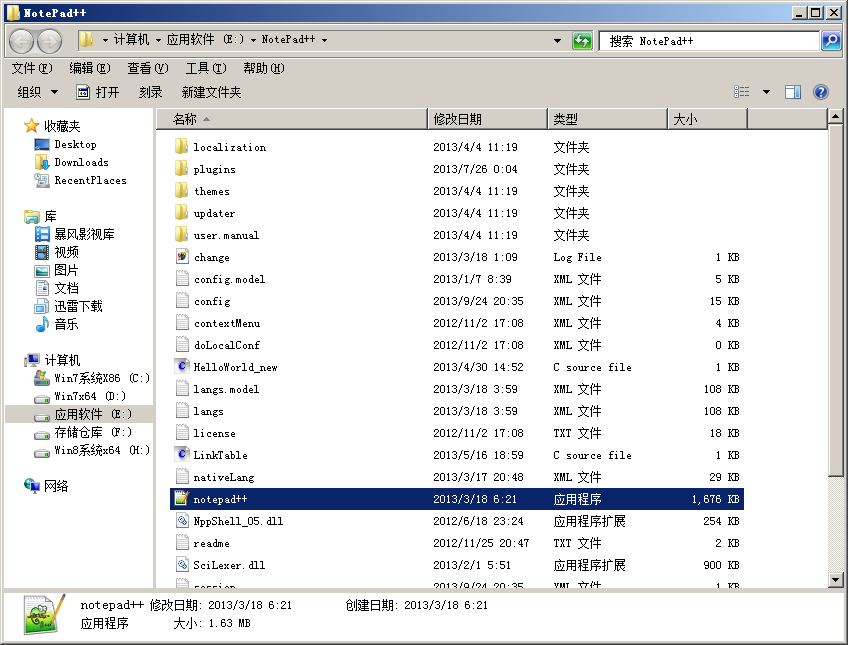
Task: Click the 打开 toolbar button
Action: tap(98, 92)
